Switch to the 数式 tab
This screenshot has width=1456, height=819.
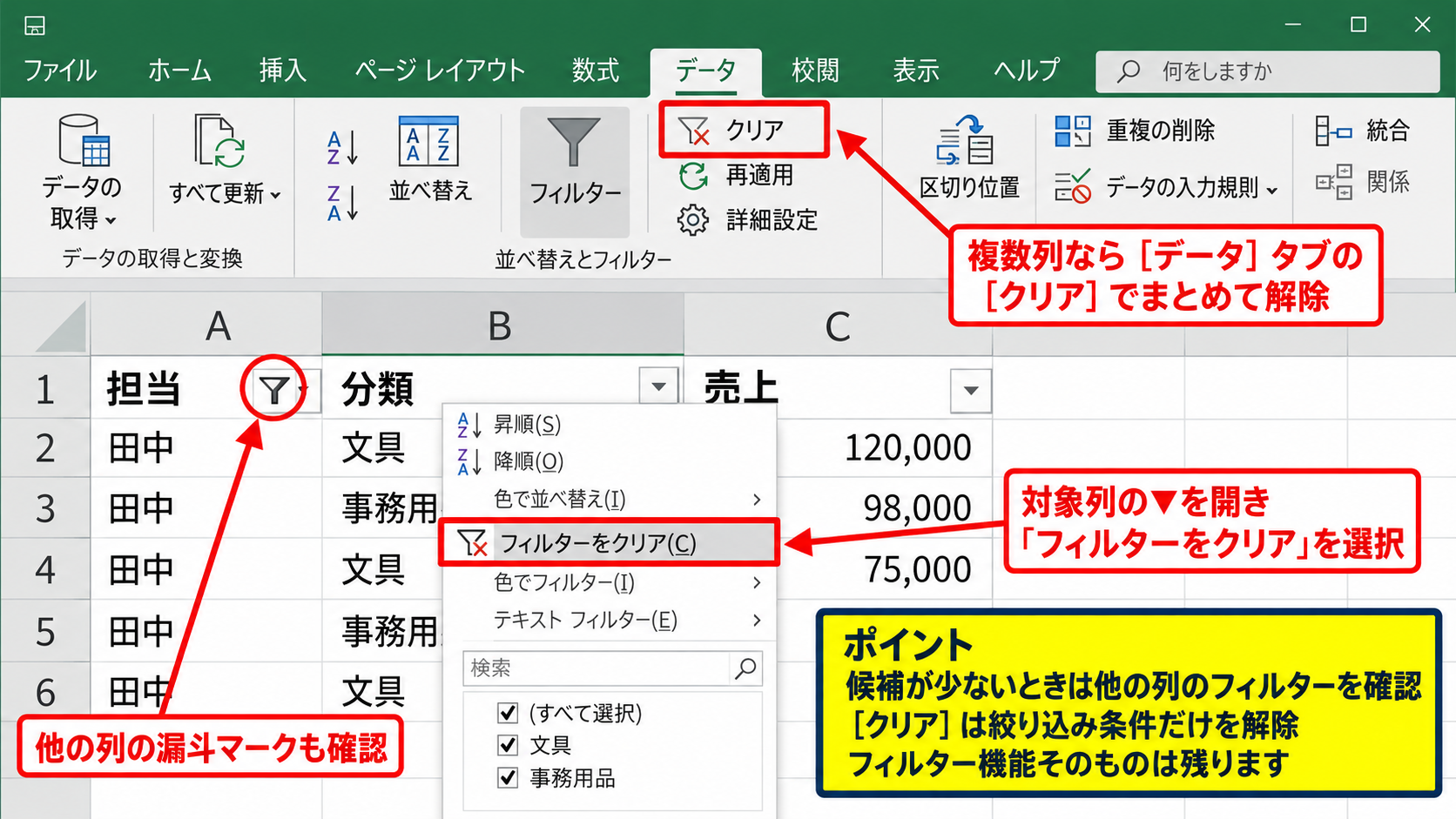[x=596, y=70]
